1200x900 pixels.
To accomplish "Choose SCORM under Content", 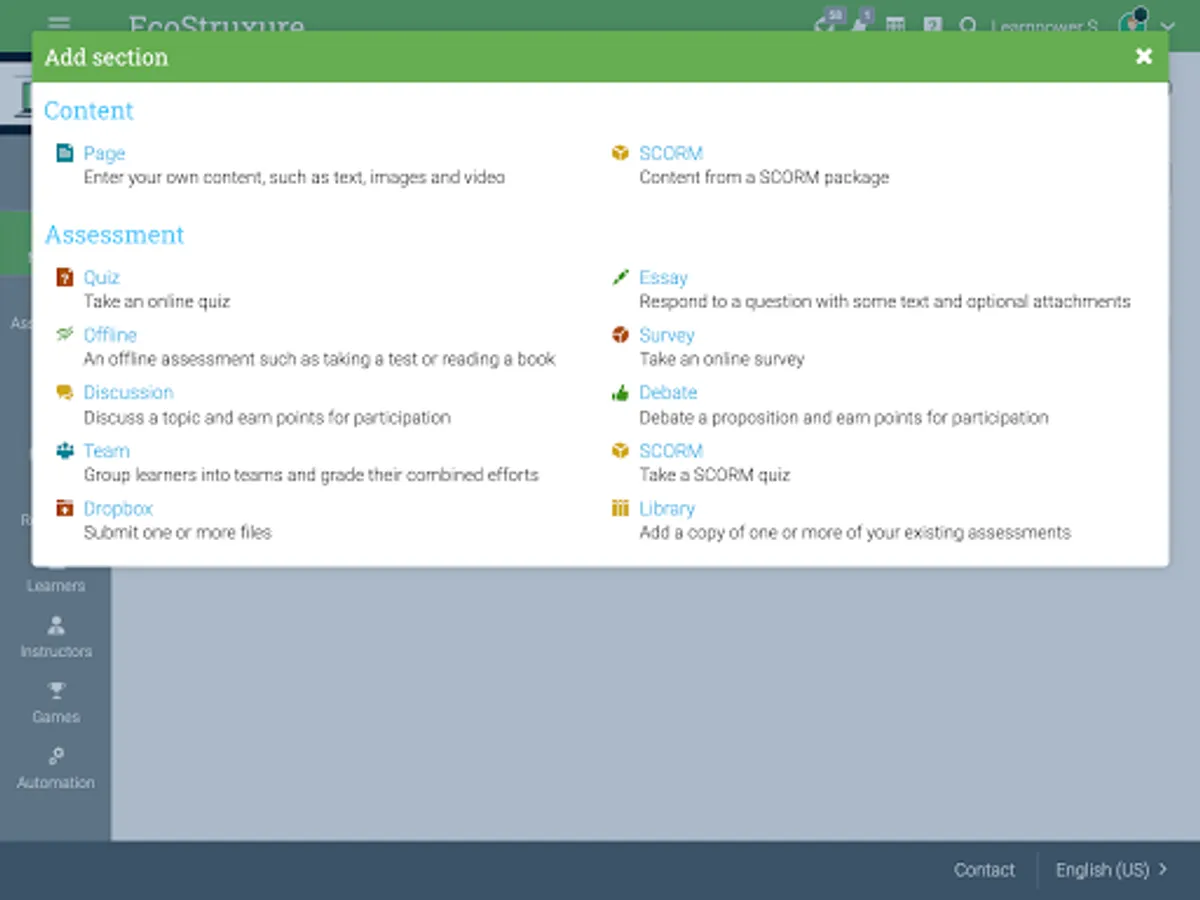I will tap(671, 153).
